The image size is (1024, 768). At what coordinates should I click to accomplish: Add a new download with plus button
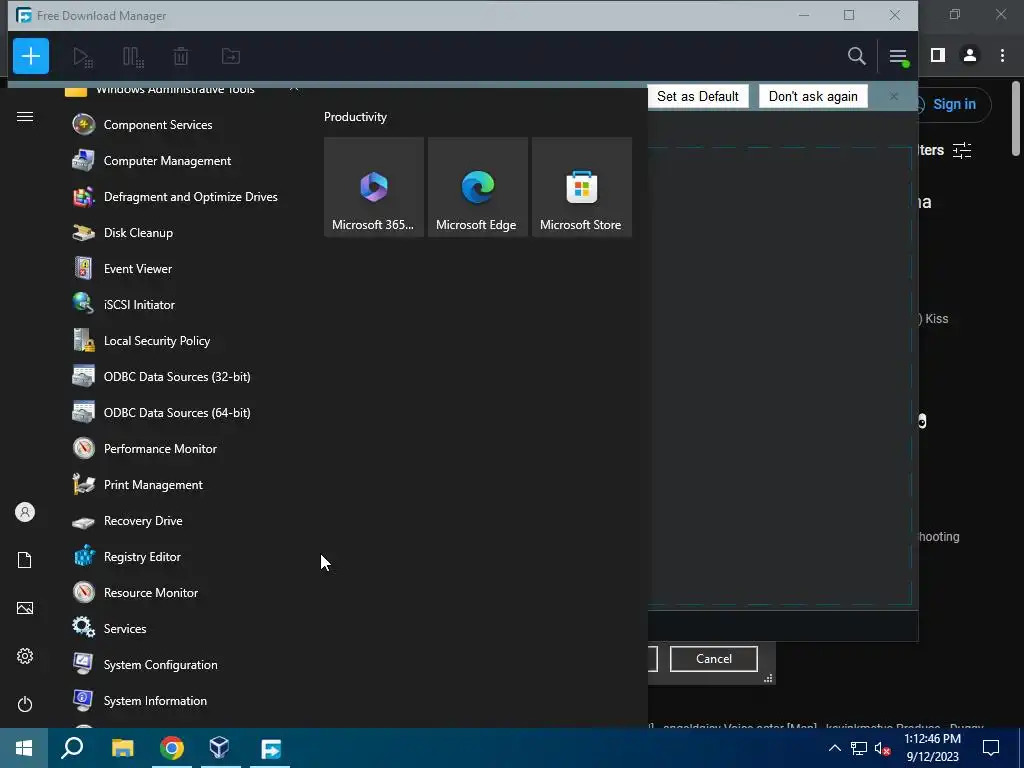pos(31,56)
